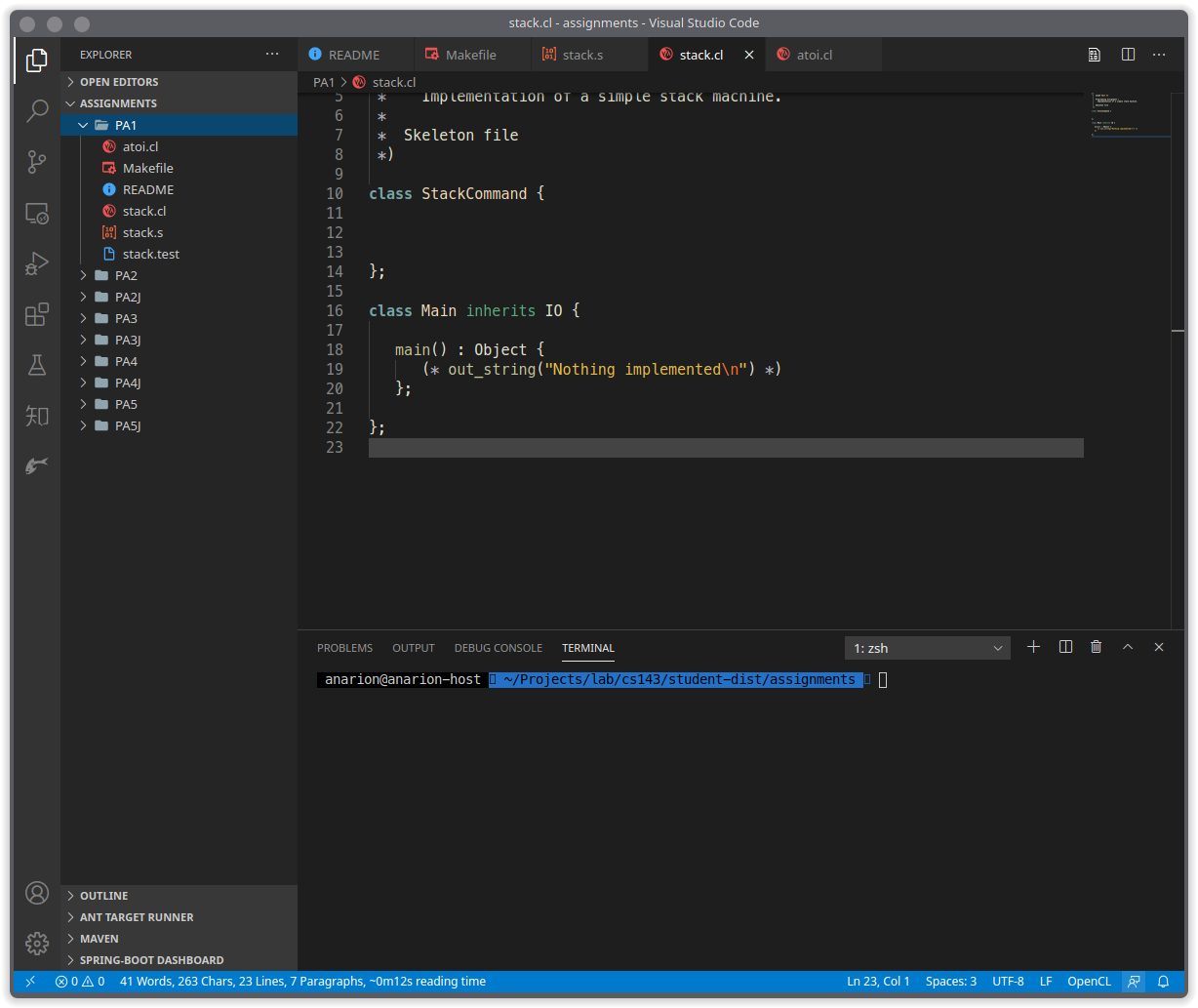Switch to the Makefile tab

[470, 55]
